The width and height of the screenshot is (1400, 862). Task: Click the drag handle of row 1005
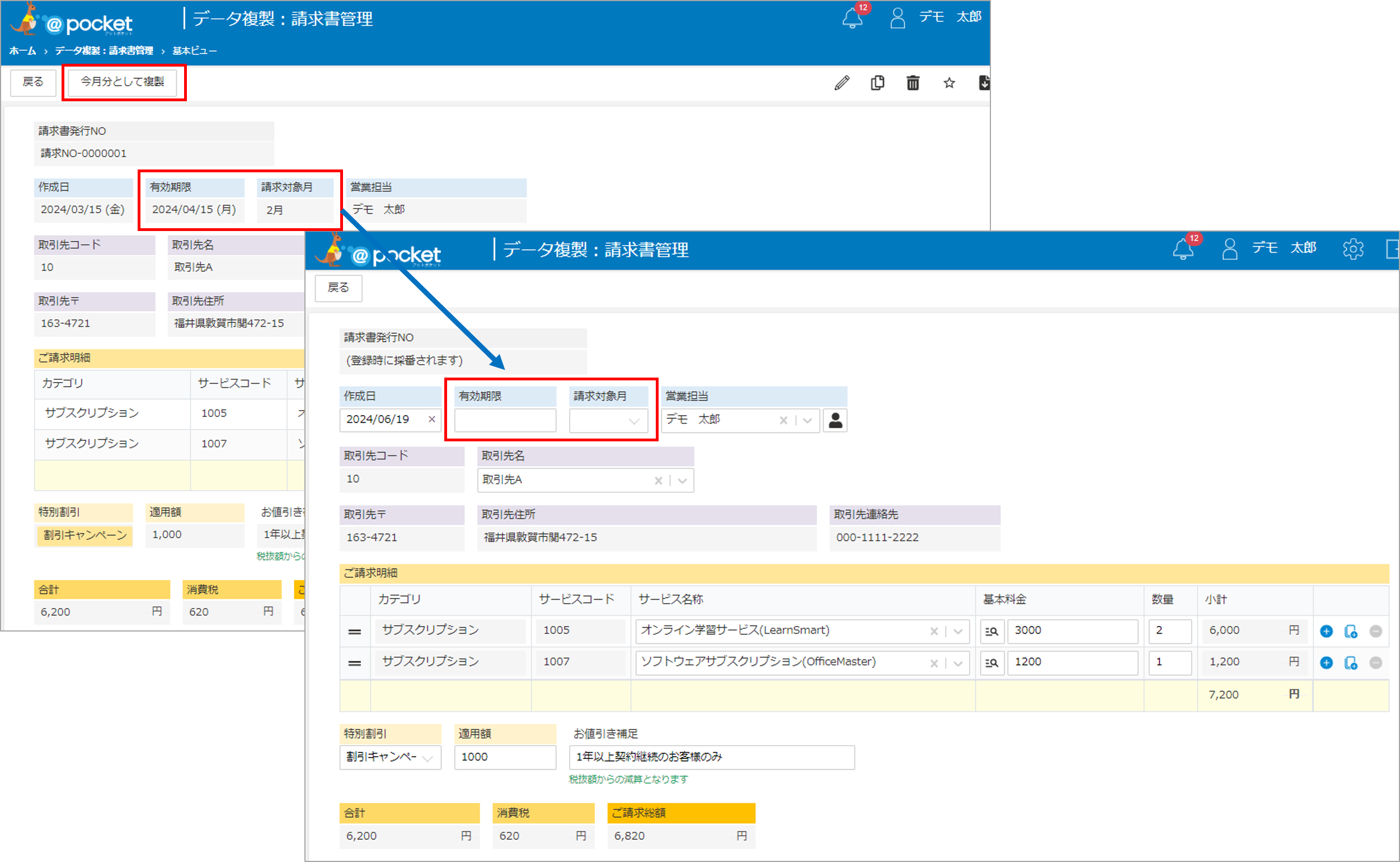[355, 632]
